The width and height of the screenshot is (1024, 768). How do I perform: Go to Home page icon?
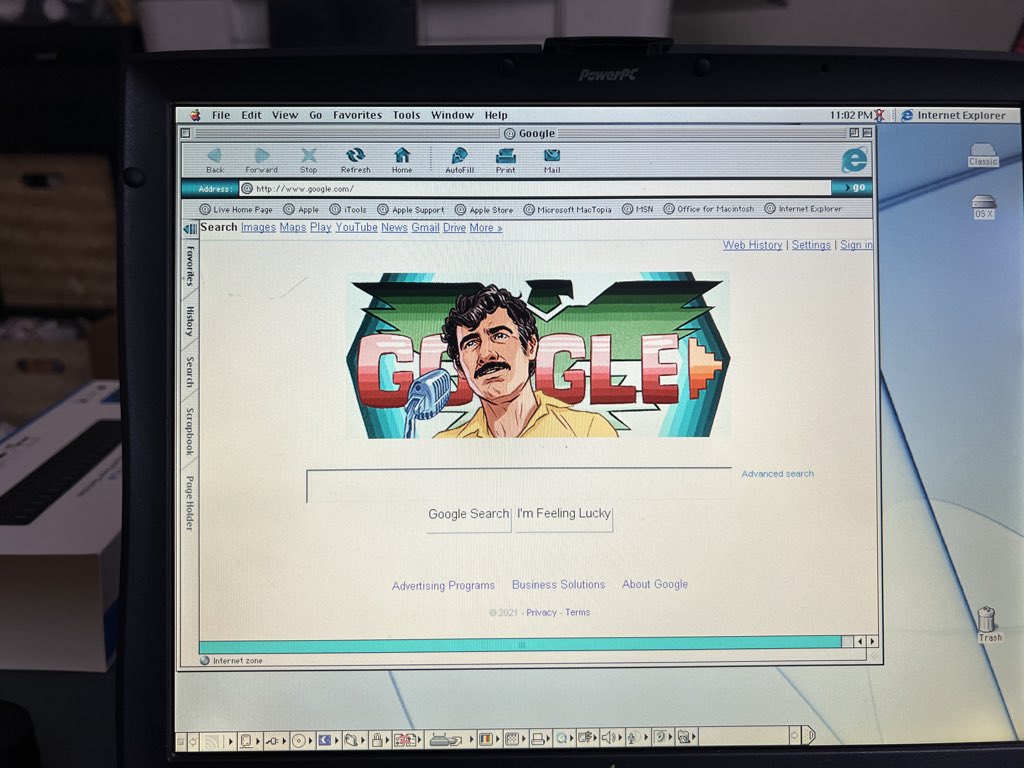[402, 160]
